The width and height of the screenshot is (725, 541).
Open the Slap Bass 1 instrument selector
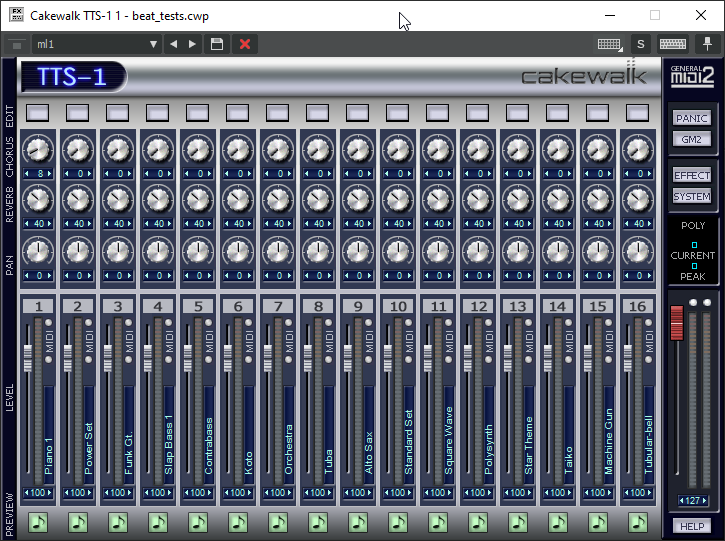168,430
